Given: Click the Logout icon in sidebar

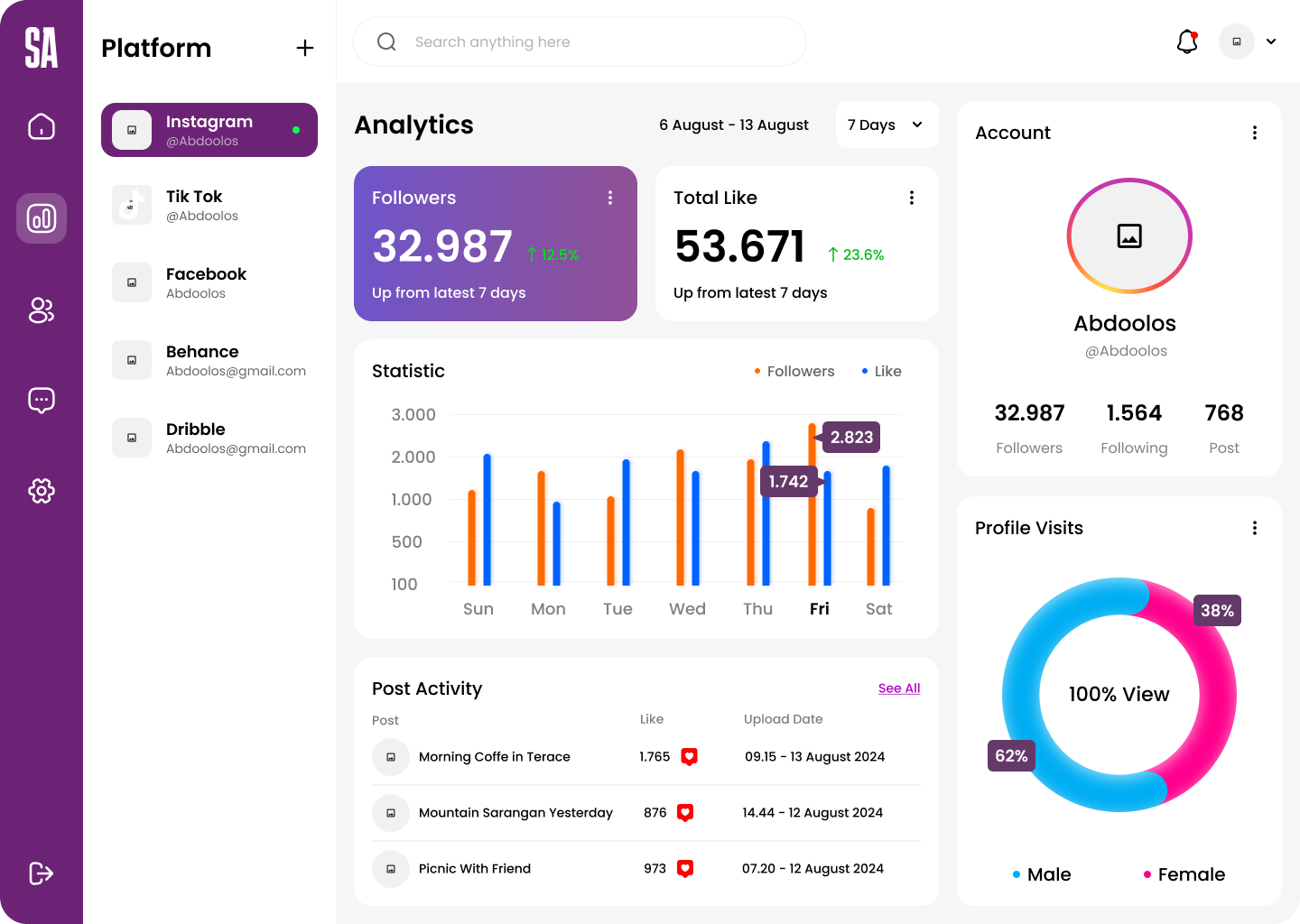Looking at the screenshot, I should (x=42, y=873).
